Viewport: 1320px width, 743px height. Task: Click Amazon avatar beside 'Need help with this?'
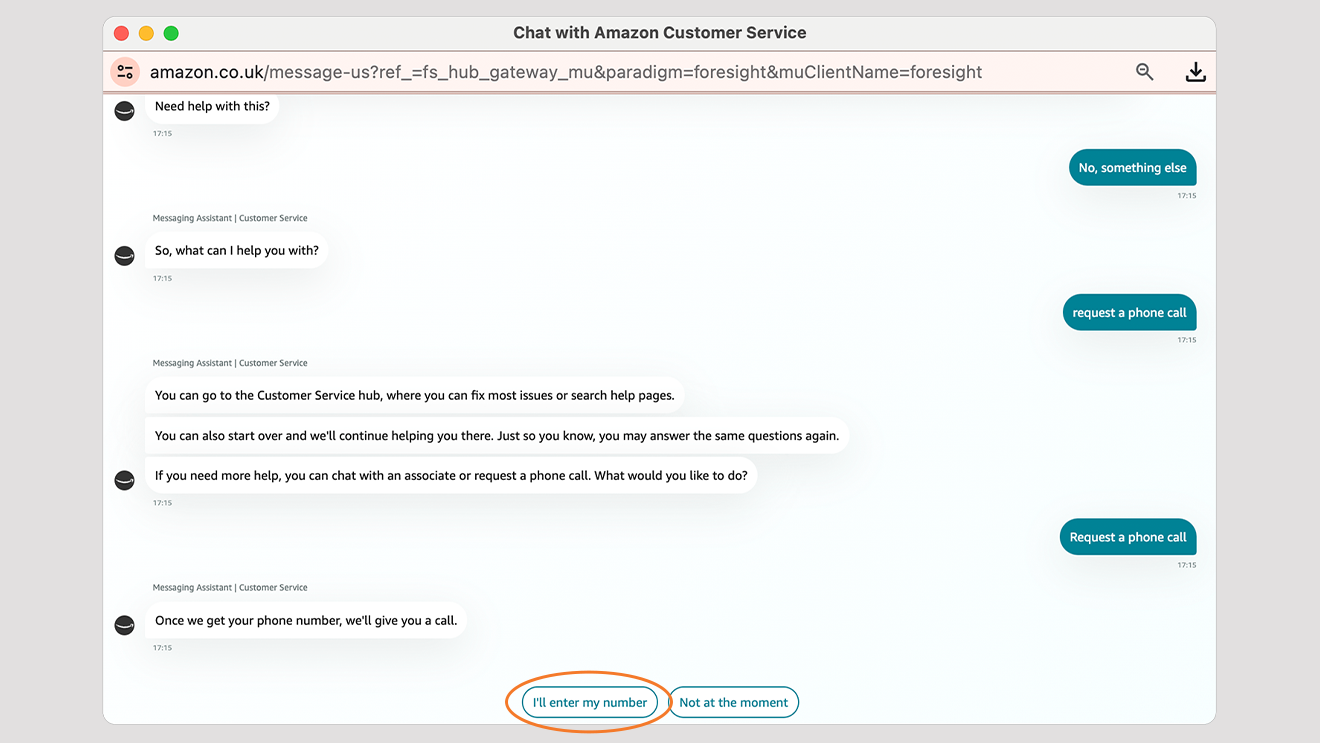(125, 111)
